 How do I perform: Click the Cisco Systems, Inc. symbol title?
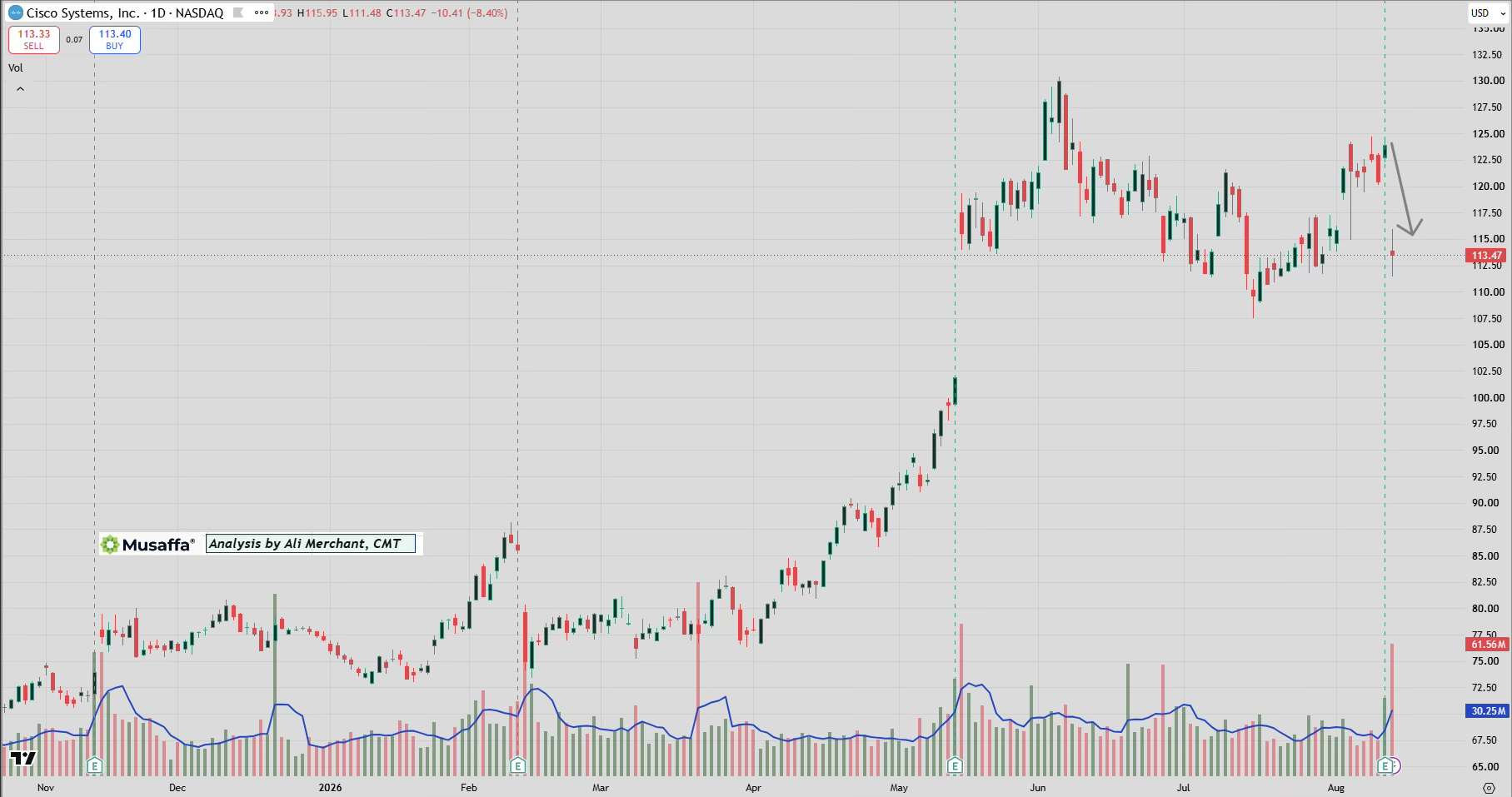(83, 13)
